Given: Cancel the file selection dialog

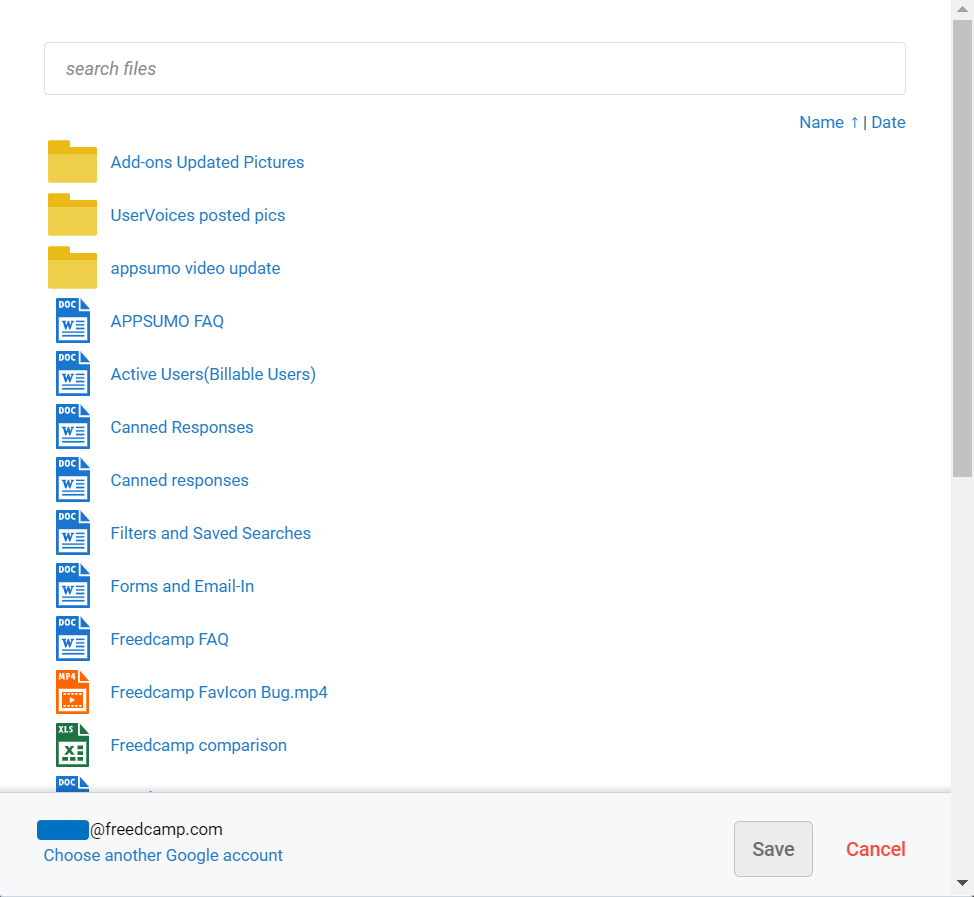Looking at the screenshot, I should pos(875,849).
